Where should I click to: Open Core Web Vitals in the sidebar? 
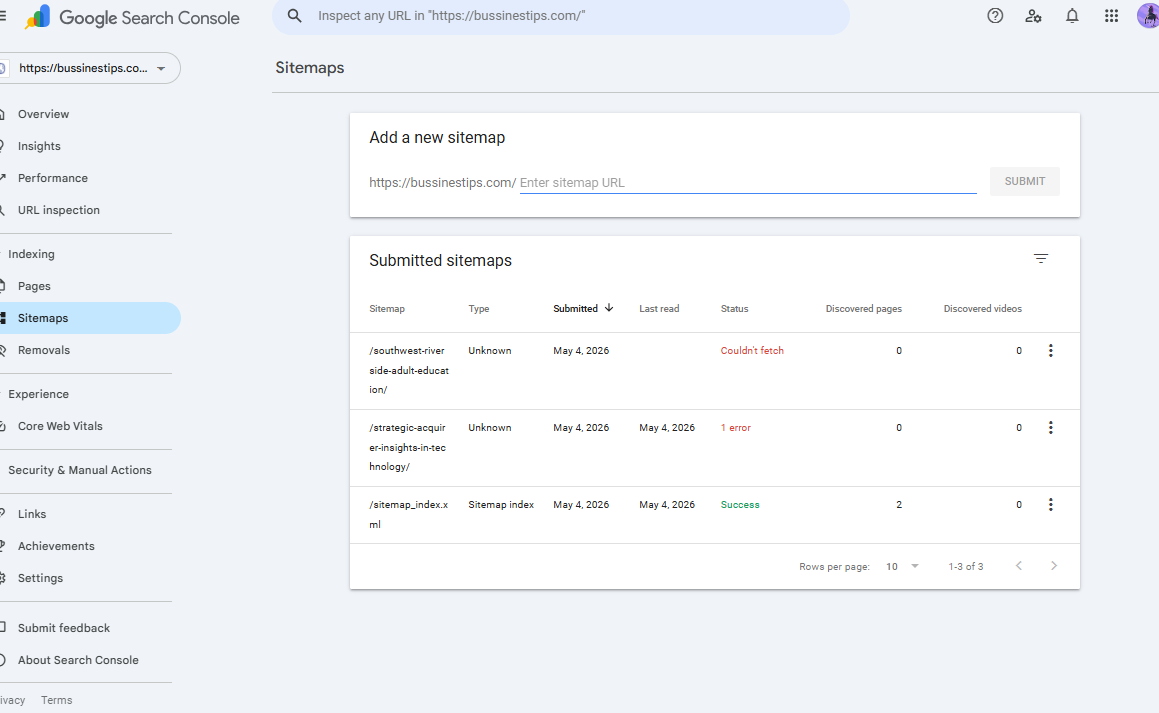pos(60,426)
